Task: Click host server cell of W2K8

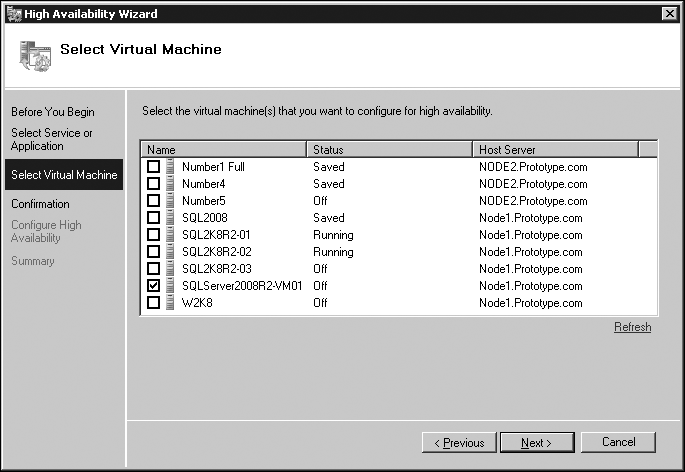Action: (x=531, y=303)
